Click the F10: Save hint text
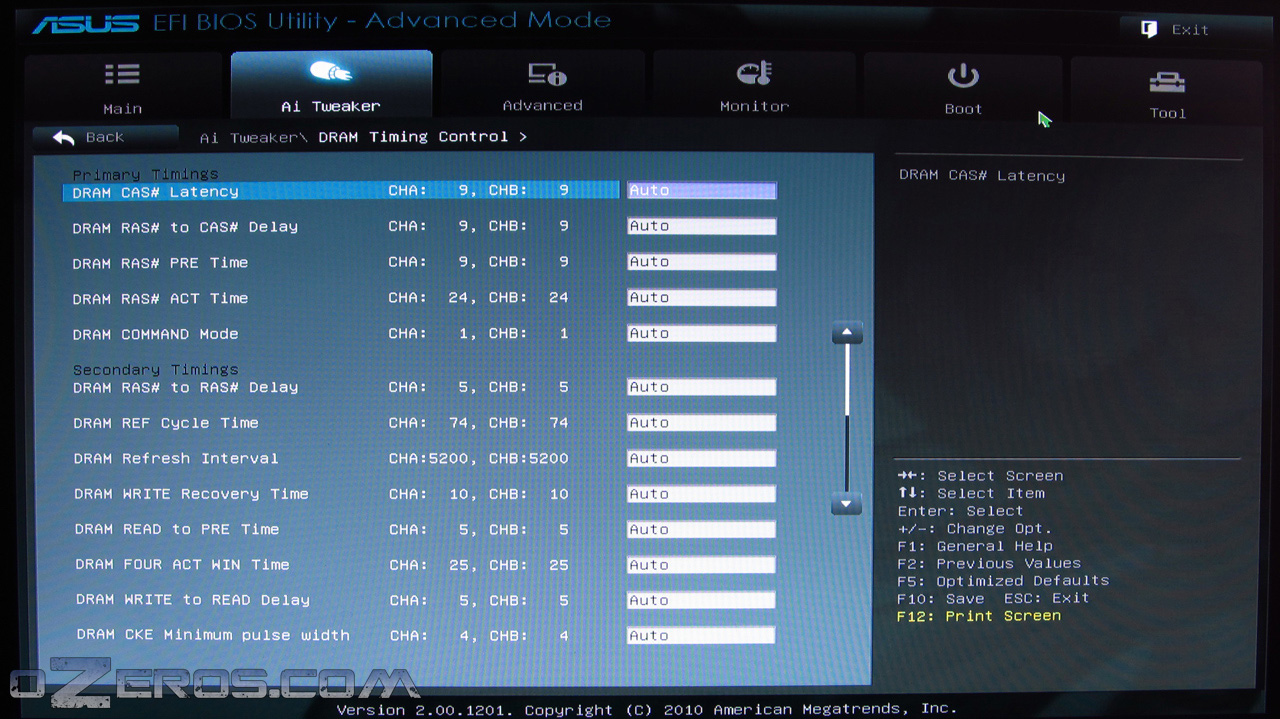Screen dimensions: 1280x719 pyautogui.click(x=941, y=598)
